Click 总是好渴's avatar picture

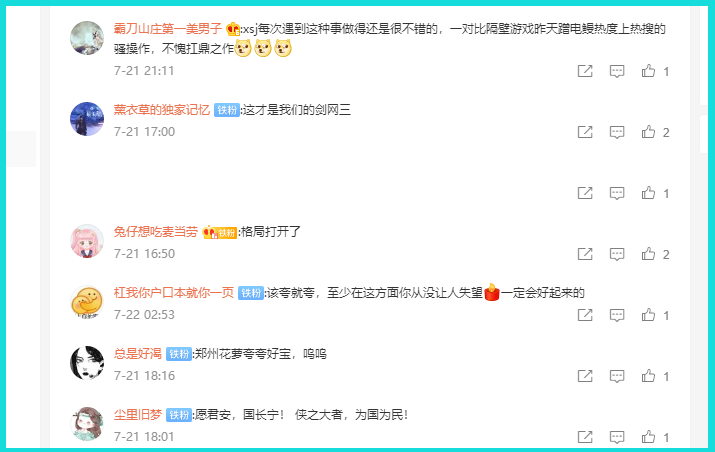[x=87, y=363]
